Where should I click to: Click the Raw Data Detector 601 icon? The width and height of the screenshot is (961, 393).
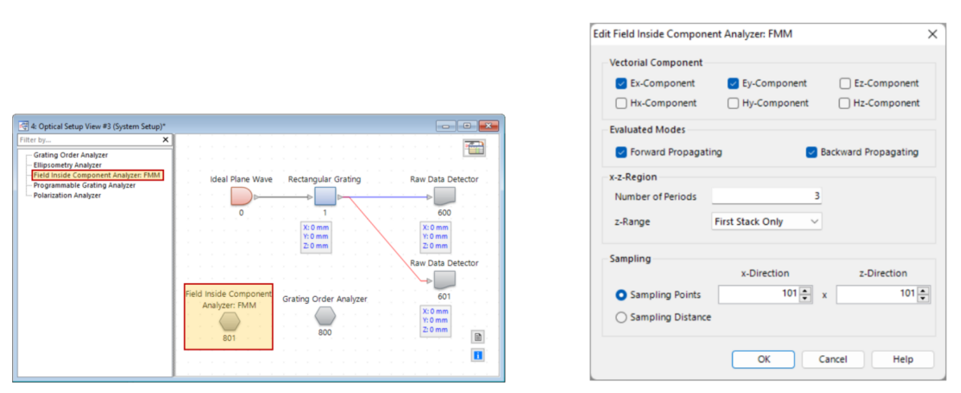coord(444,281)
